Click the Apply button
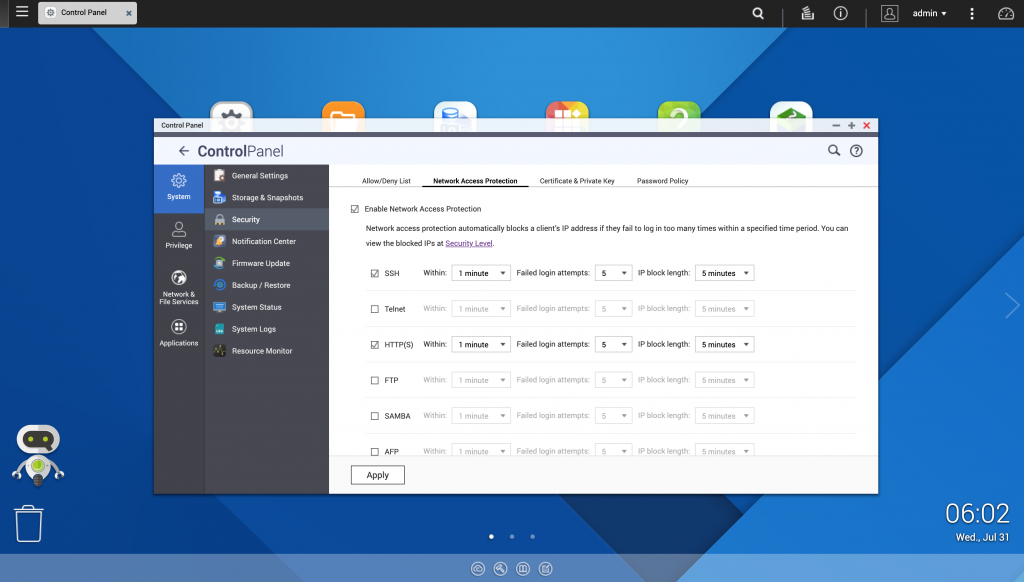1024x582 pixels. click(x=378, y=475)
